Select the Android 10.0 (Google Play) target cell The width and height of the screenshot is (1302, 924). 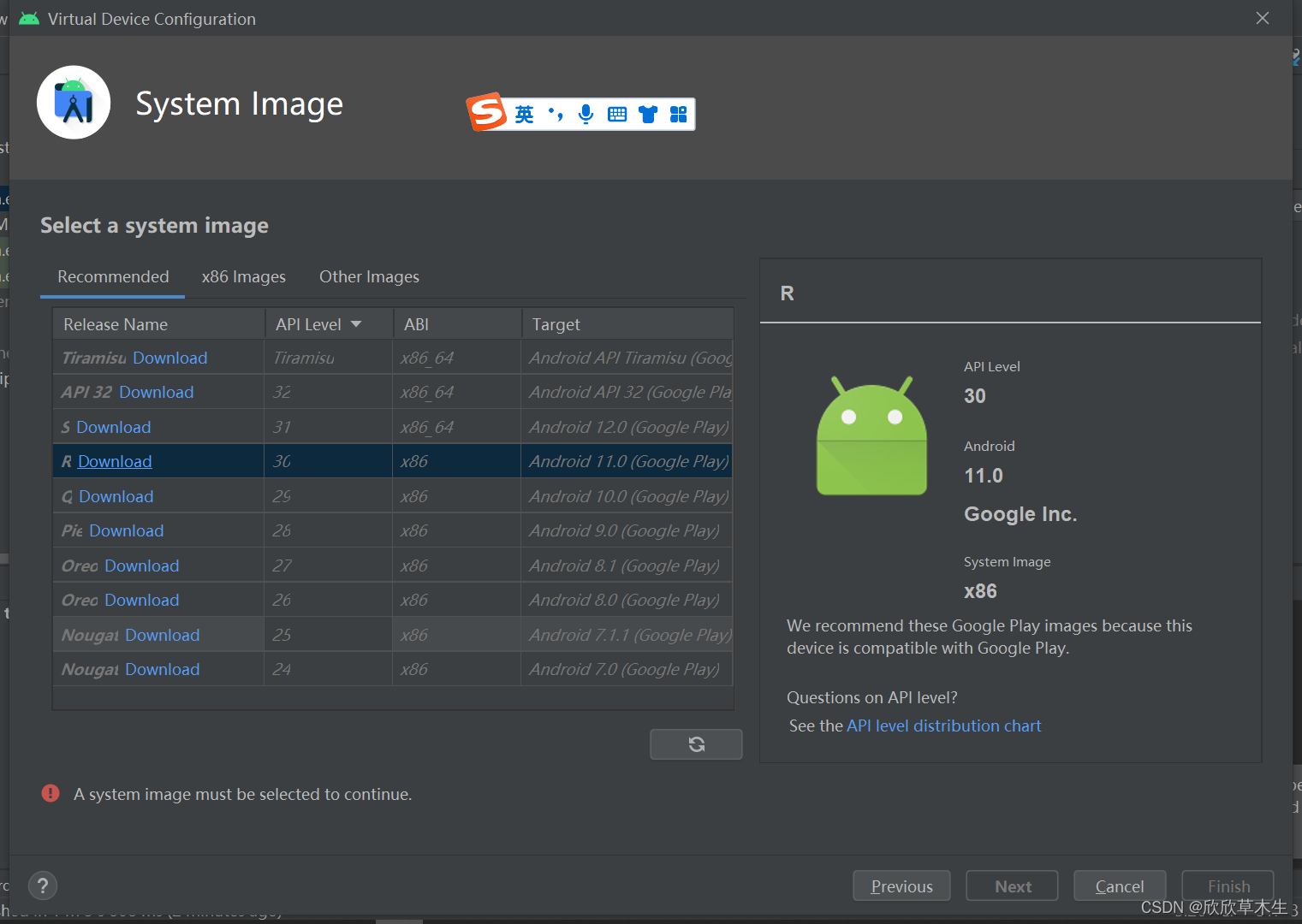(x=627, y=496)
